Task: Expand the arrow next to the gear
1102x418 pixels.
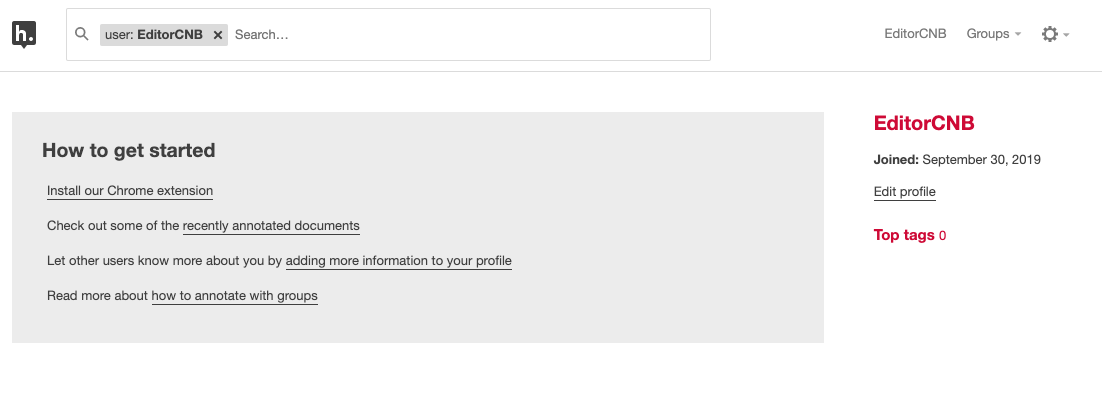Action: [x=1066, y=34]
